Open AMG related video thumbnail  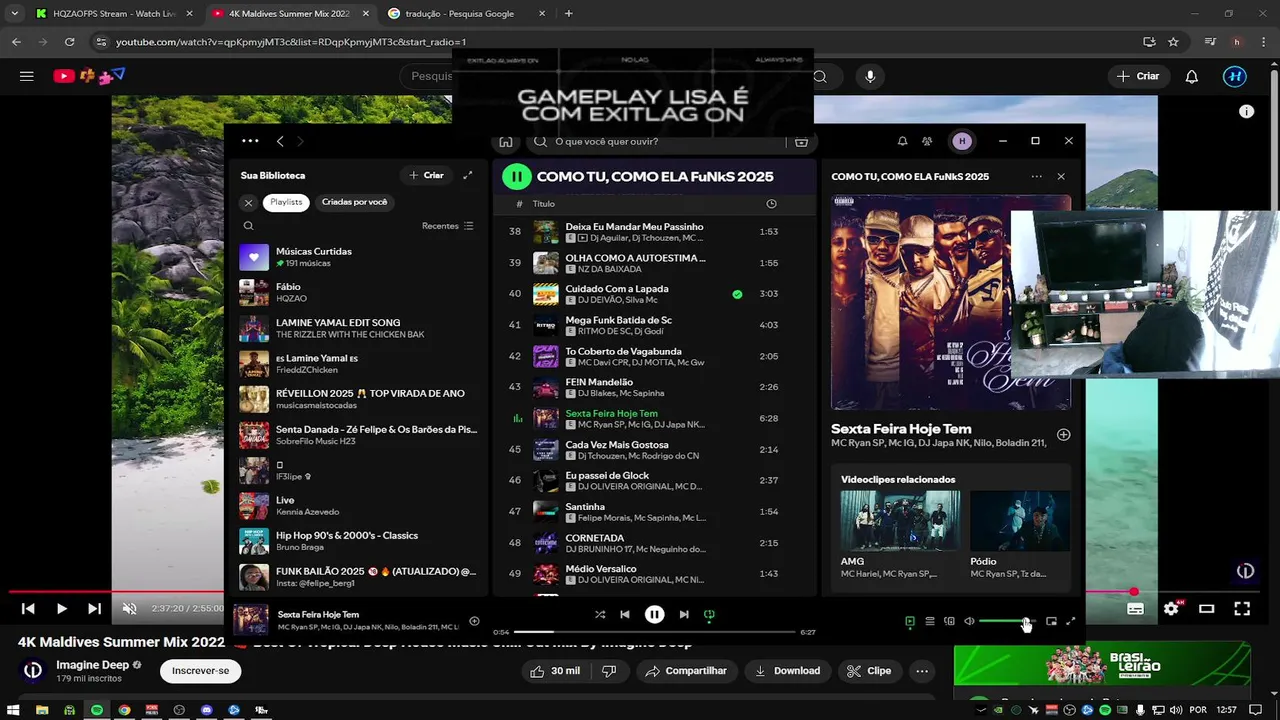(x=900, y=520)
